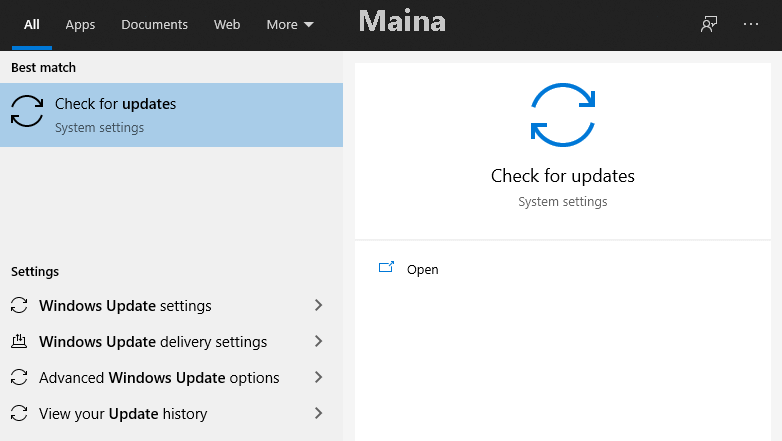The image size is (782, 441).
Task: Open Windows Update delivery settings result
Action: pyautogui.click(x=171, y=341)
